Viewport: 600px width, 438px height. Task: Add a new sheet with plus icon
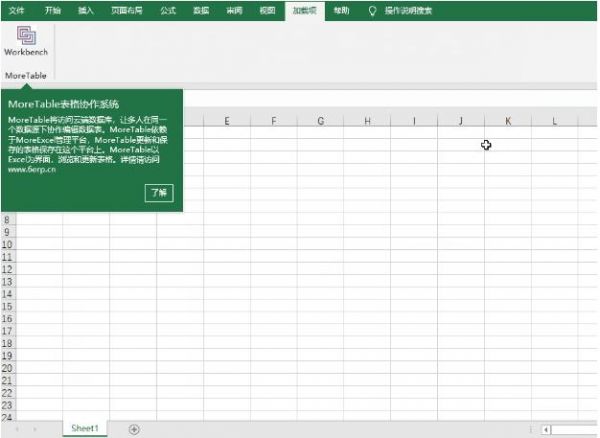(134, 429)
